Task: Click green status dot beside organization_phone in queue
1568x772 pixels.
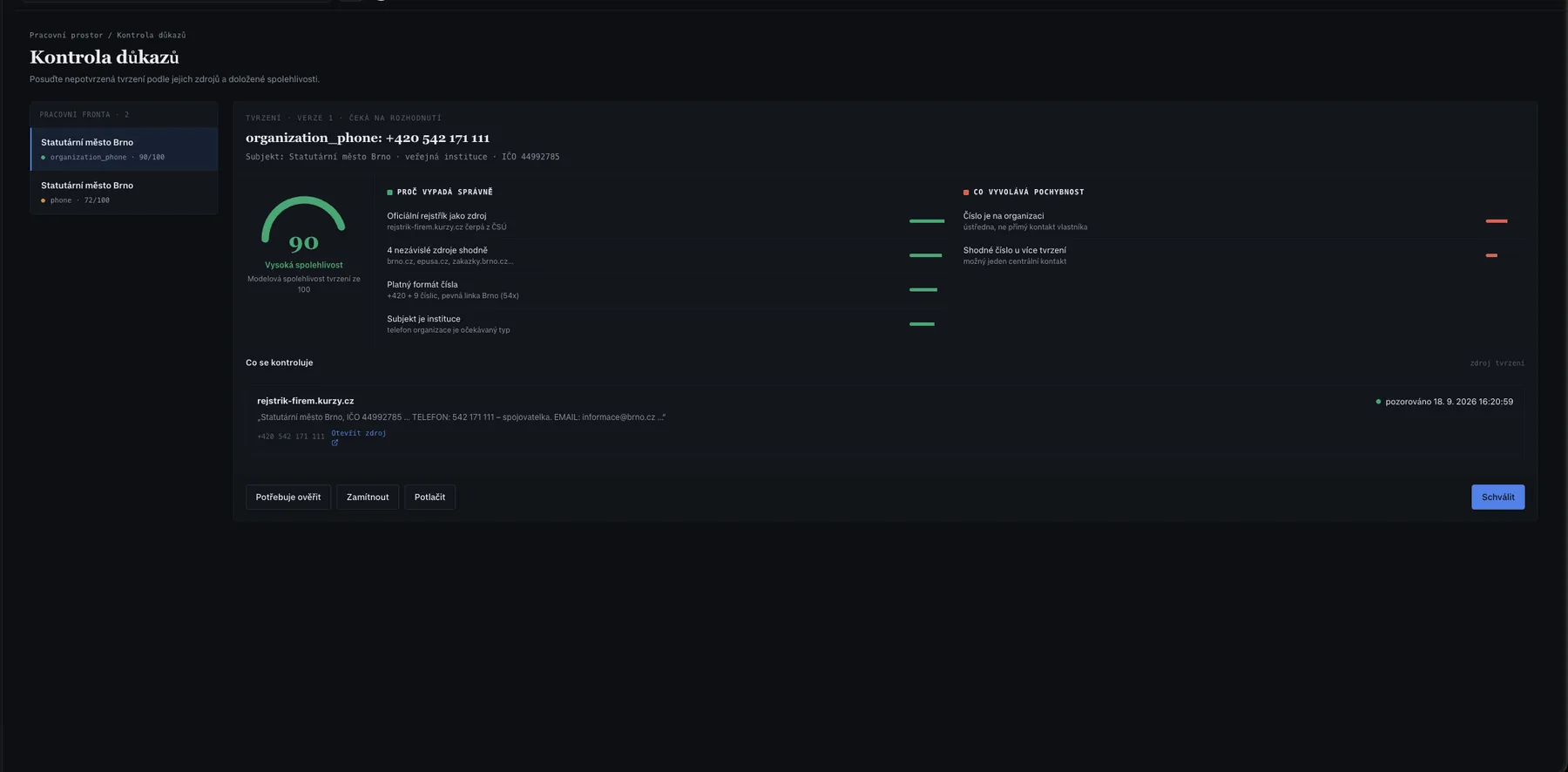Action: tap(44, 158)
